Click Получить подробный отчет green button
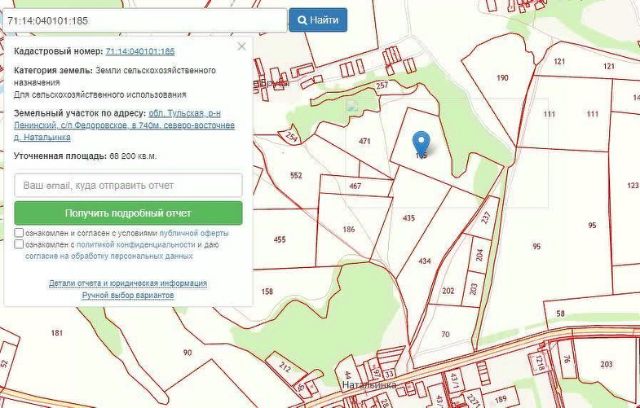The height and width of the screenshot is (408, 640). coord(129,213)
